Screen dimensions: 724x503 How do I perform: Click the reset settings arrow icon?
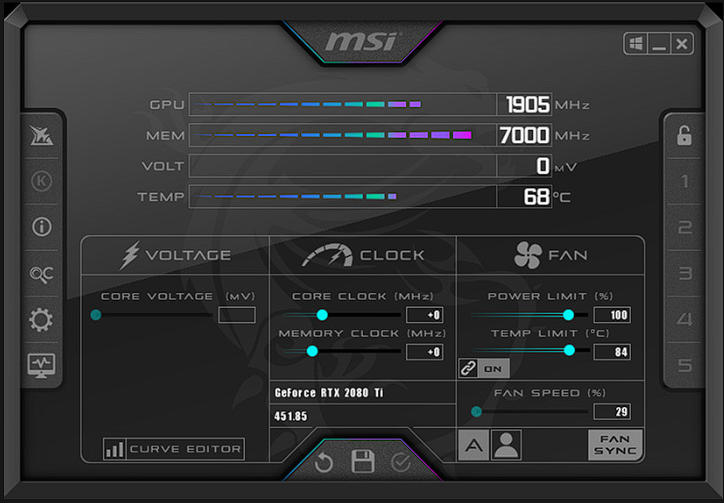(324, 462)
